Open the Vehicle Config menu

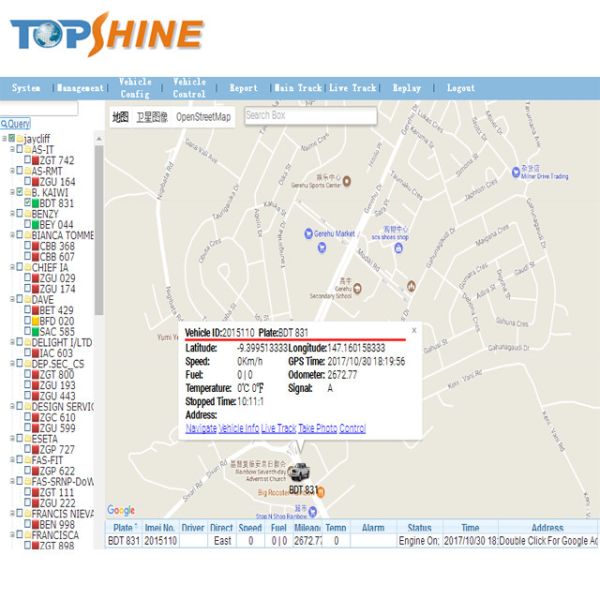click(x=135, y=88)
